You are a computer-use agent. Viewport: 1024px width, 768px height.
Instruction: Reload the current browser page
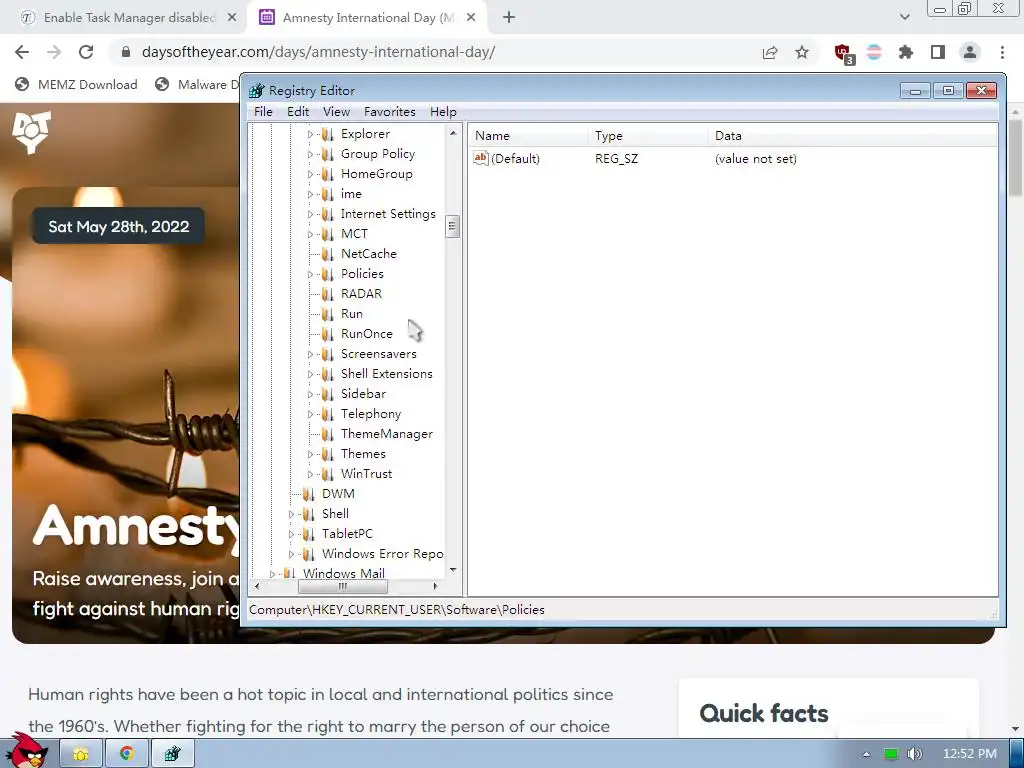pyautogui.click(x=86, y=52)
